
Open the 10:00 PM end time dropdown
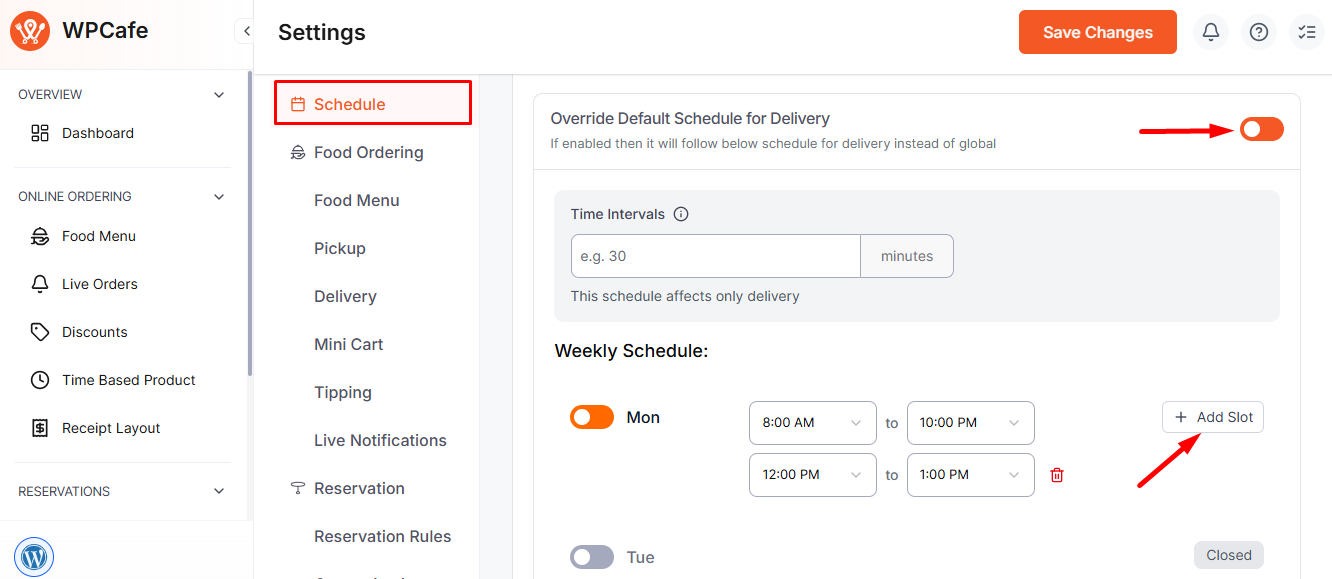click(x=970, y=423)
